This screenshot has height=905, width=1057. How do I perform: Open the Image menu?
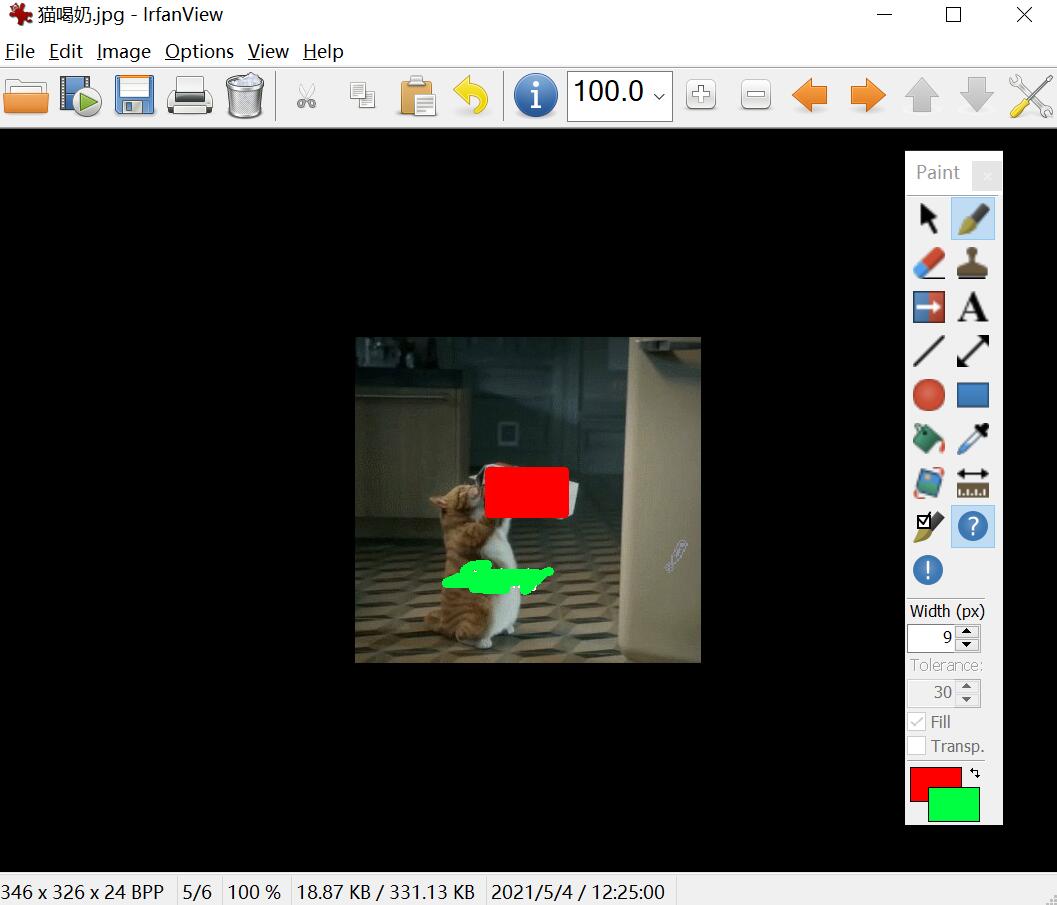point(124,52)
